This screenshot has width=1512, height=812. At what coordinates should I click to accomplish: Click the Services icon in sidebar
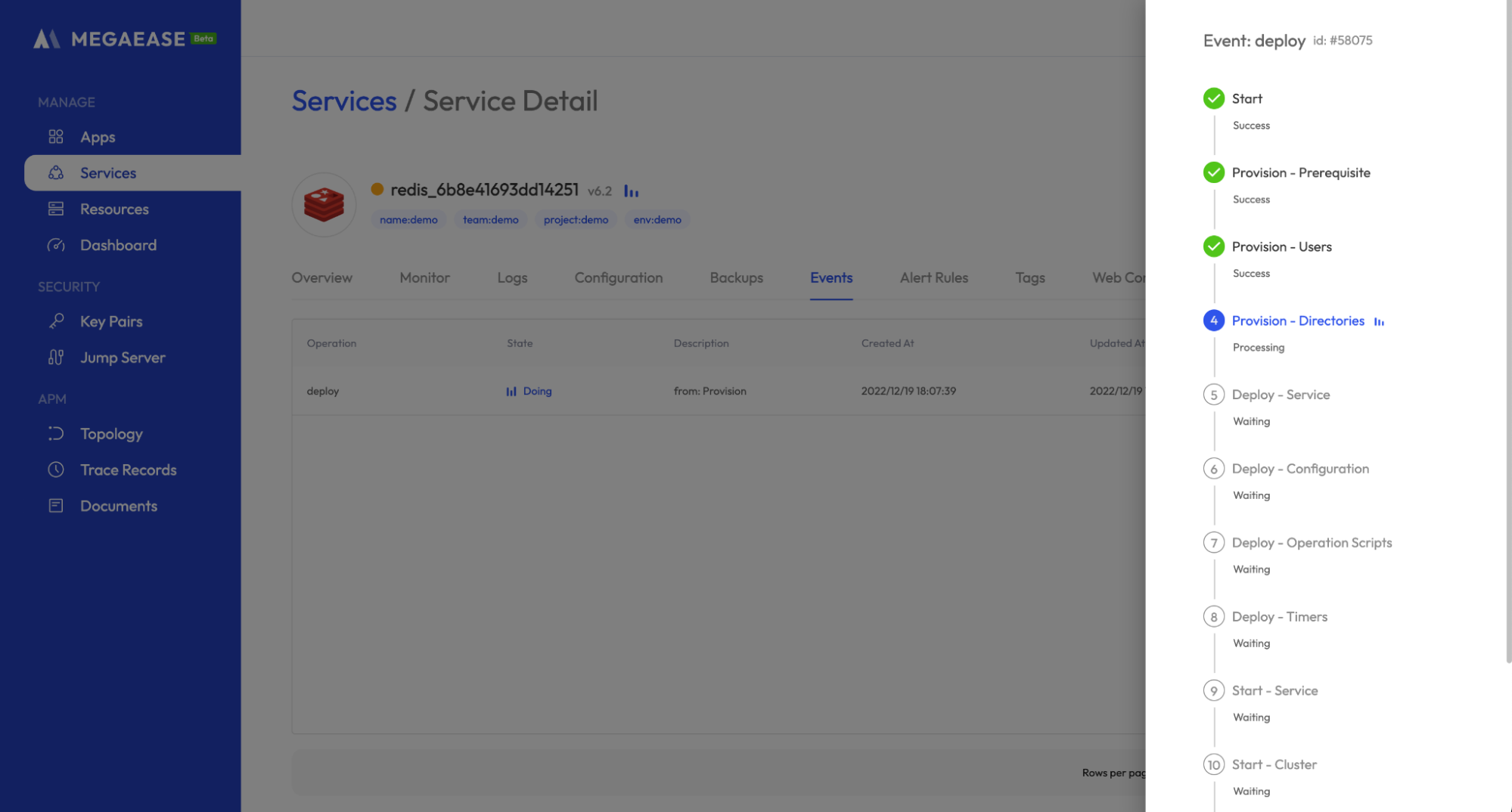(x=56, y=173)
